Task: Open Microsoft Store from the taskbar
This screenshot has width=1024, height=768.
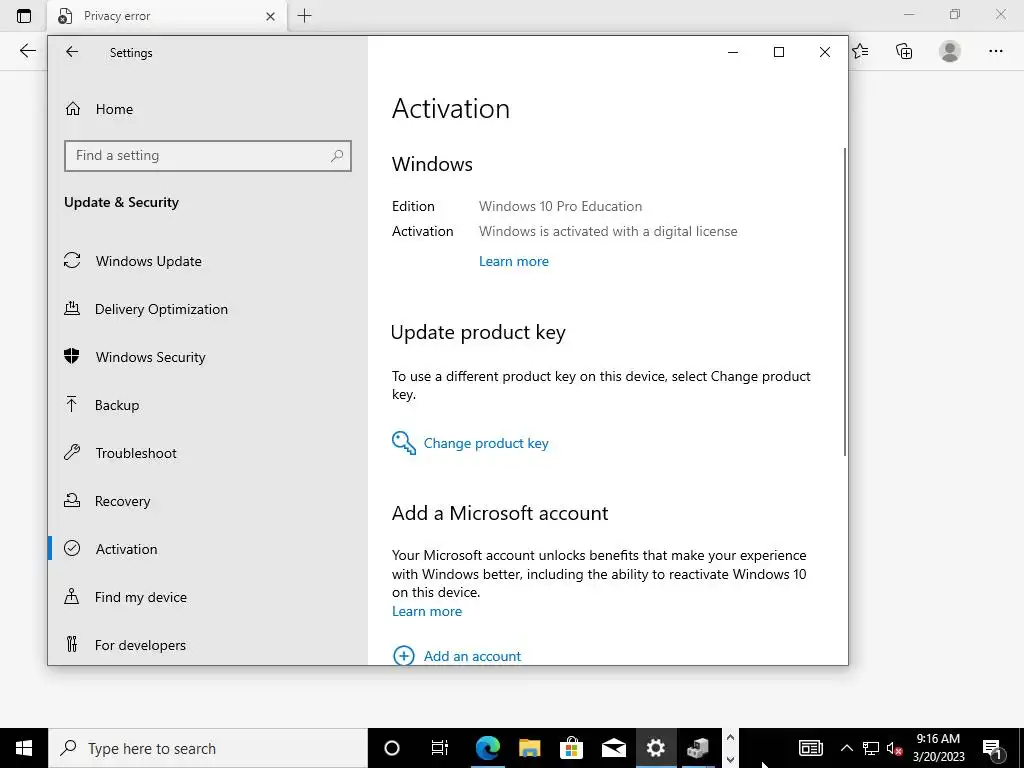Action: (x=571, y=748)
